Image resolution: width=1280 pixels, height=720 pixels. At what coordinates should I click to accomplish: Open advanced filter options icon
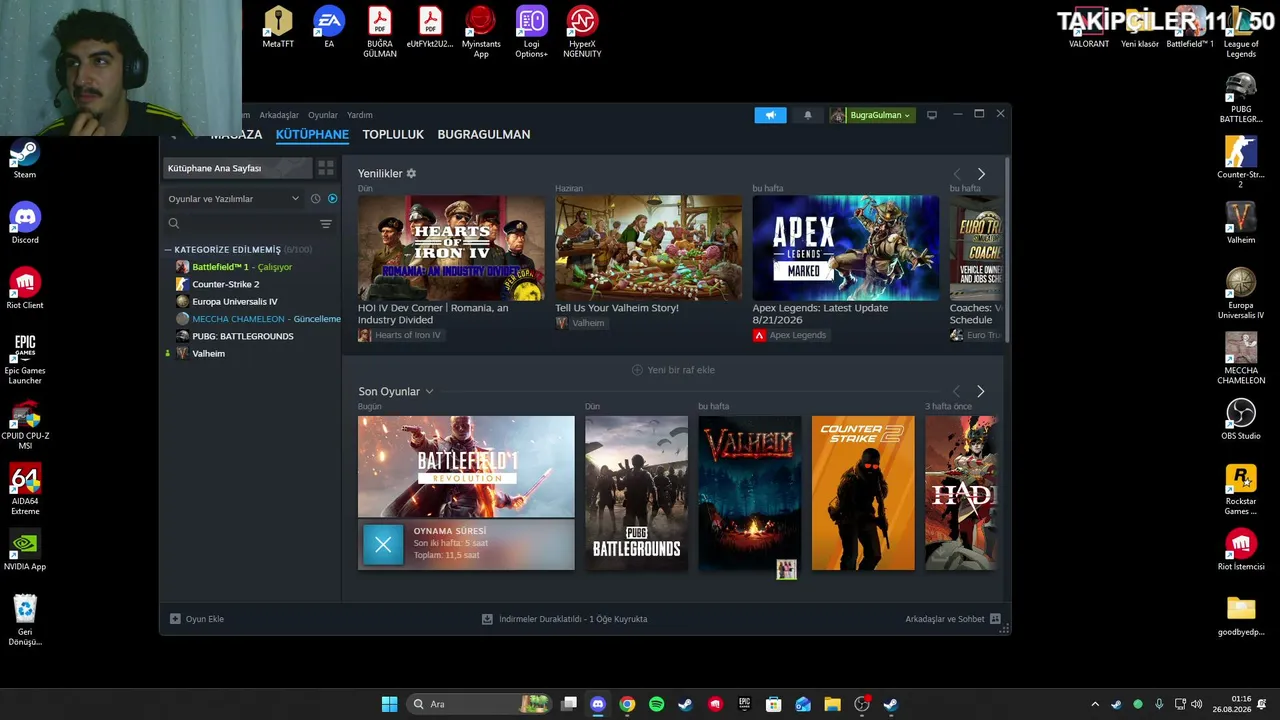(326, 224)
